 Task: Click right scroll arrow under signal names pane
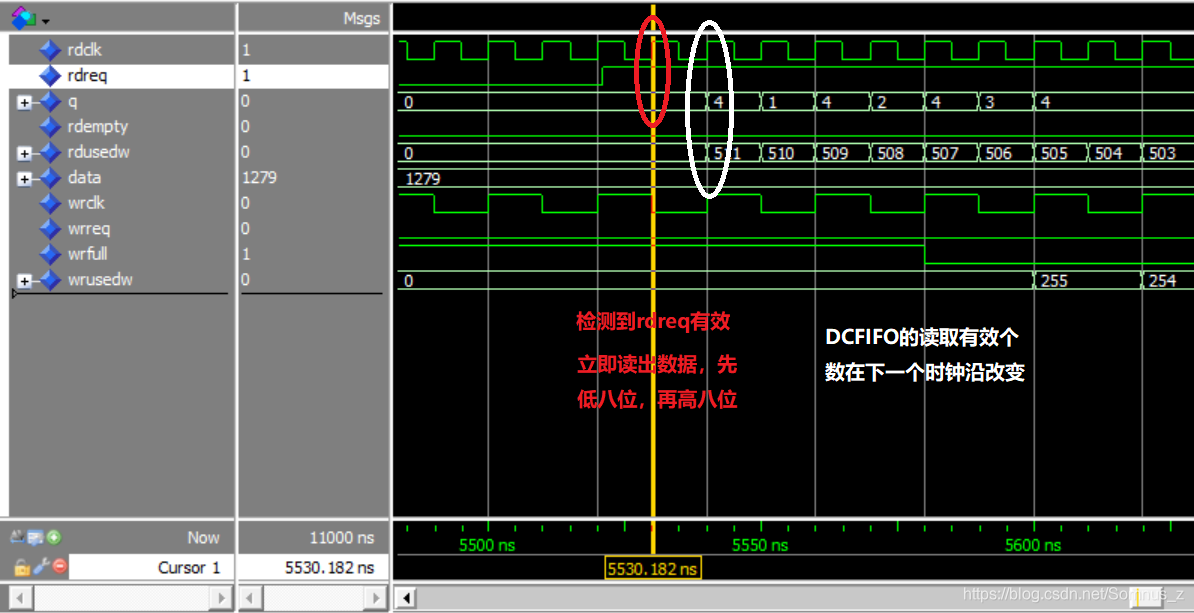[221, 597]
